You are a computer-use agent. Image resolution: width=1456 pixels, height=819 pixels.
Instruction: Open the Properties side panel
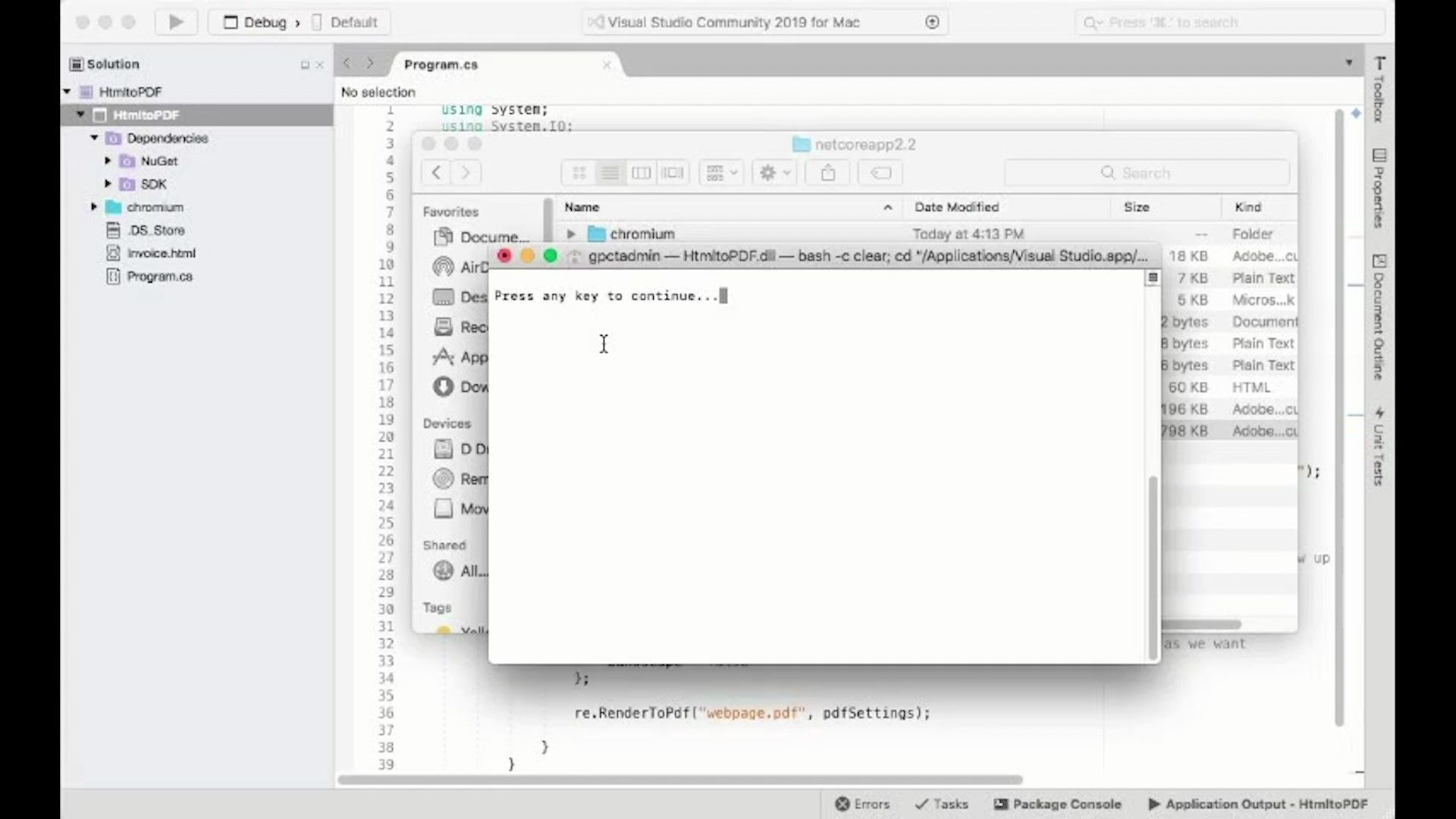pyautogui.click(x=1379, y=188)
